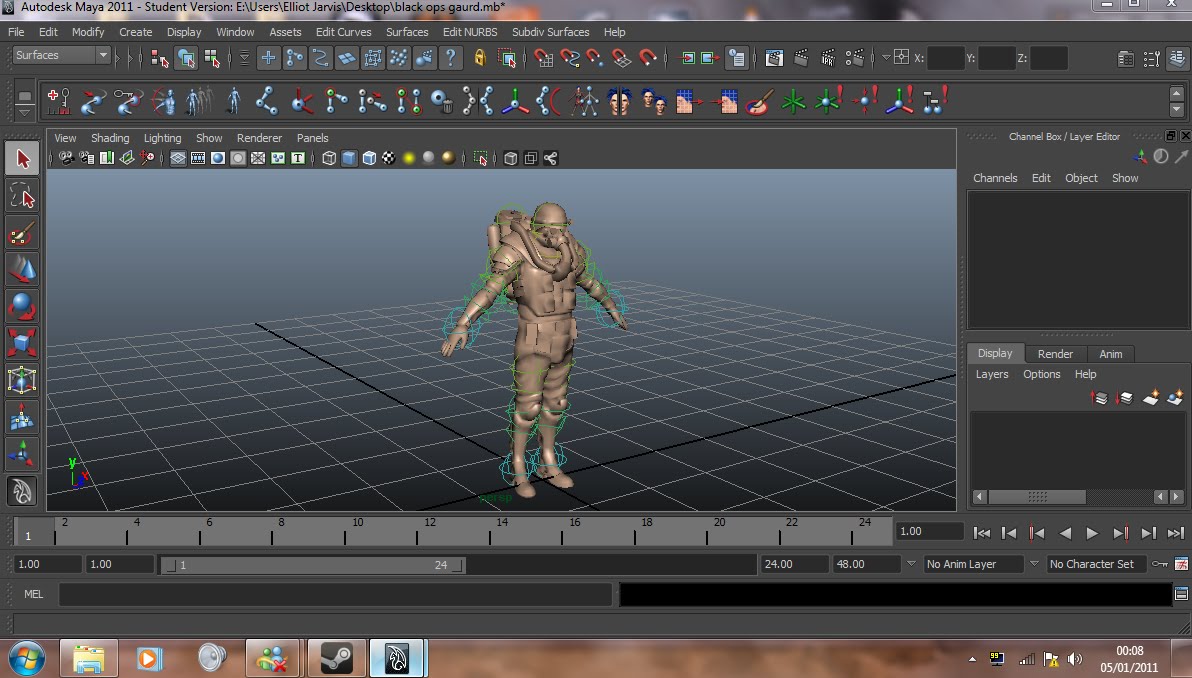Open viewport Shading menu

[x=110, y=138]
